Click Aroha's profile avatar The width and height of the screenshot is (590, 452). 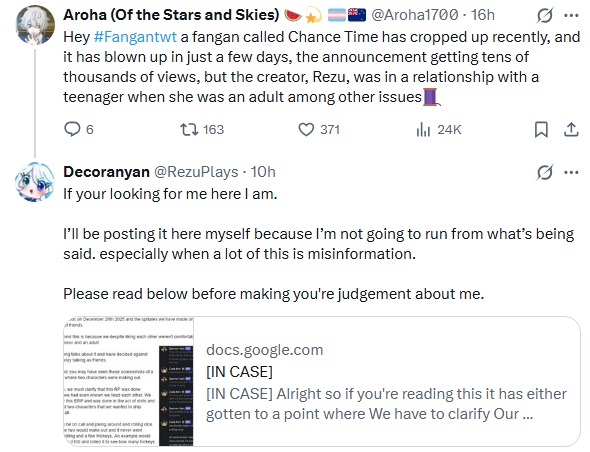click(35, 25)
